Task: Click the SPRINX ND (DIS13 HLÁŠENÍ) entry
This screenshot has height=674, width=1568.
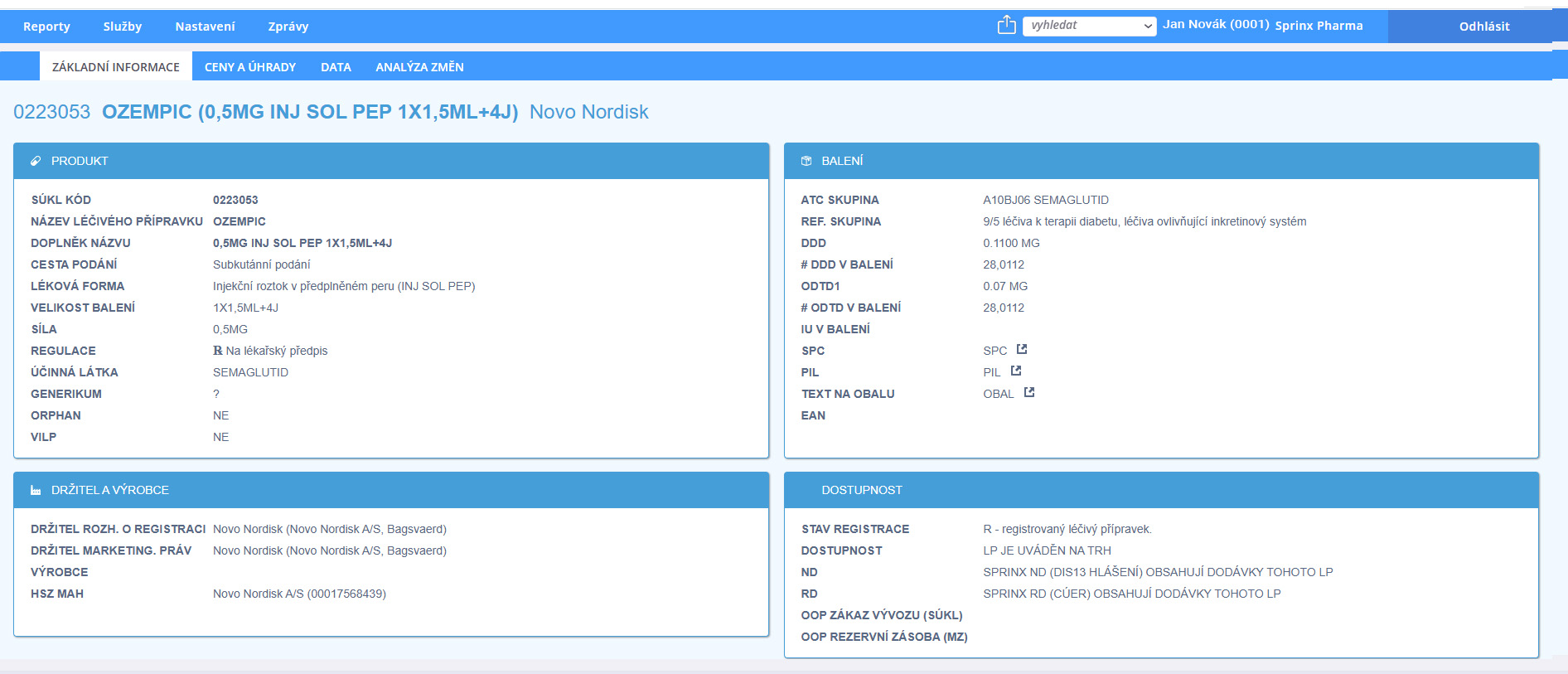Action: pyautogui.click(x=1158, y=572)
